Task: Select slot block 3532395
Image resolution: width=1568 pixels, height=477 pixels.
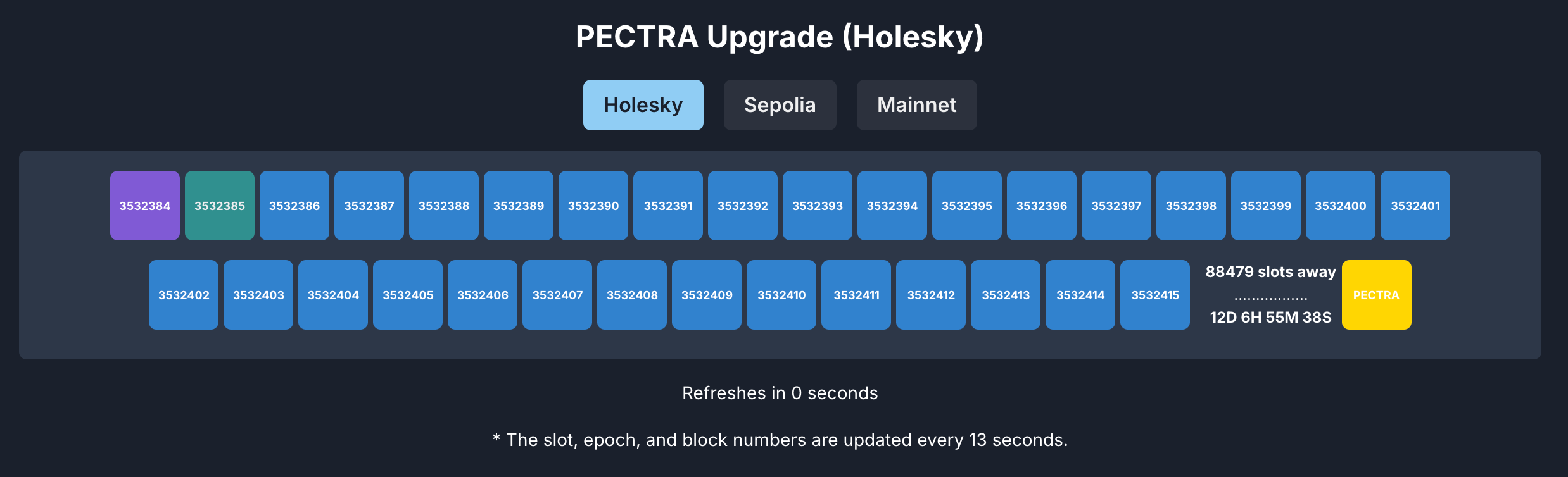Action: tap(966, 205)
